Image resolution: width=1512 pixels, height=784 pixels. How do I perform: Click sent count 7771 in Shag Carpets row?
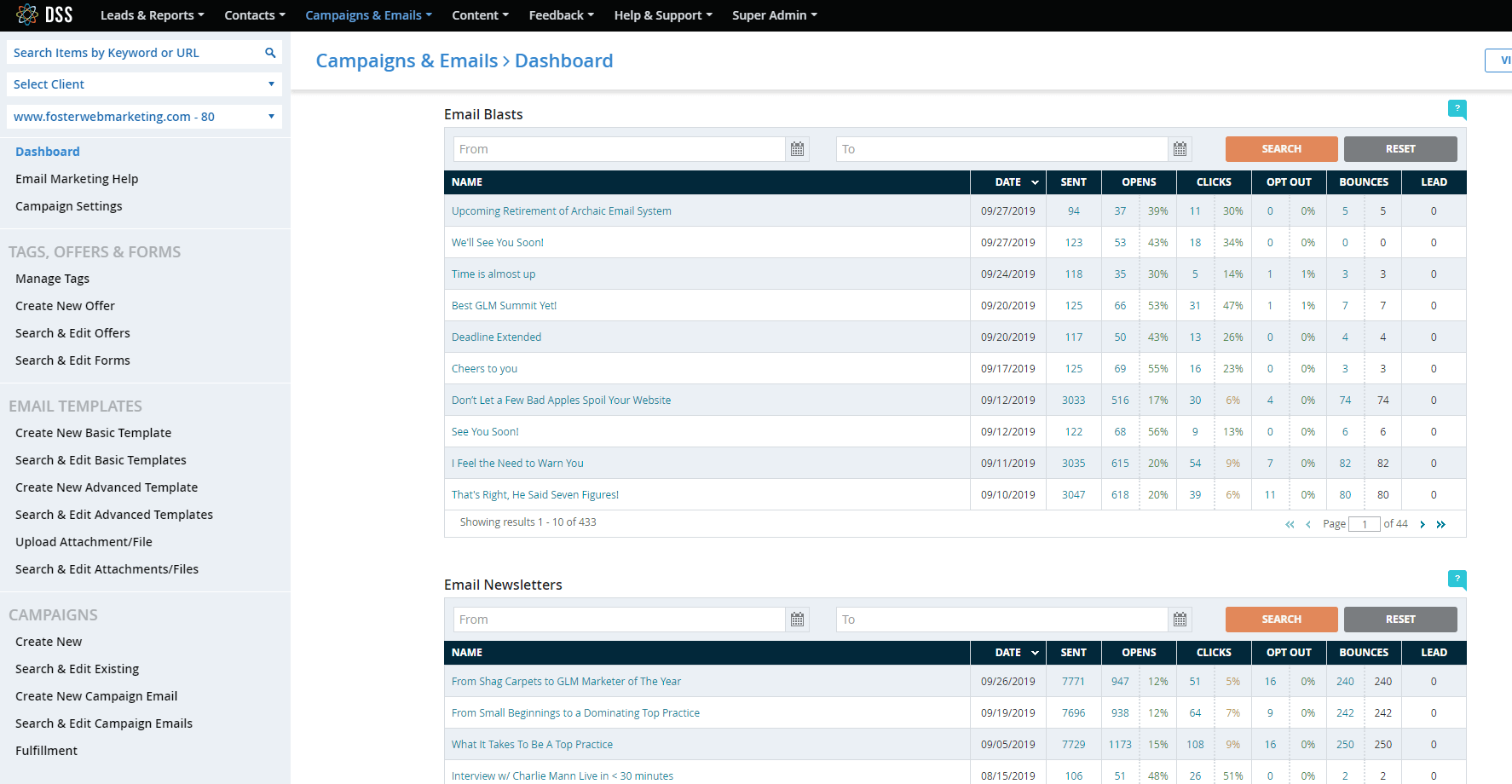point(1073,682)
